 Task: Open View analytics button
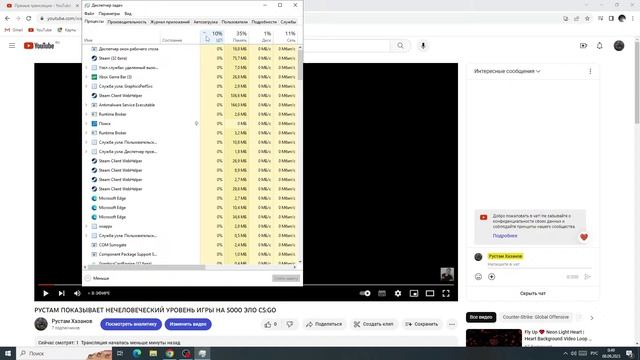click(131, 324)
